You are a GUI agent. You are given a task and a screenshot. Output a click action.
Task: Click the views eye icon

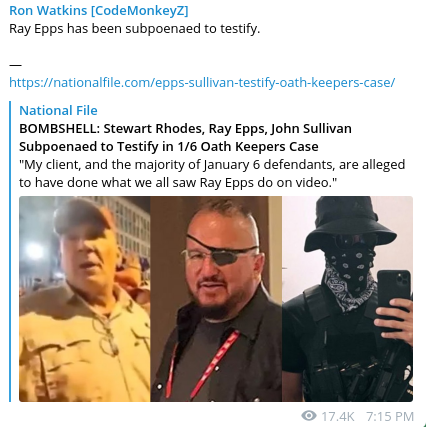[x=309, y=416]
